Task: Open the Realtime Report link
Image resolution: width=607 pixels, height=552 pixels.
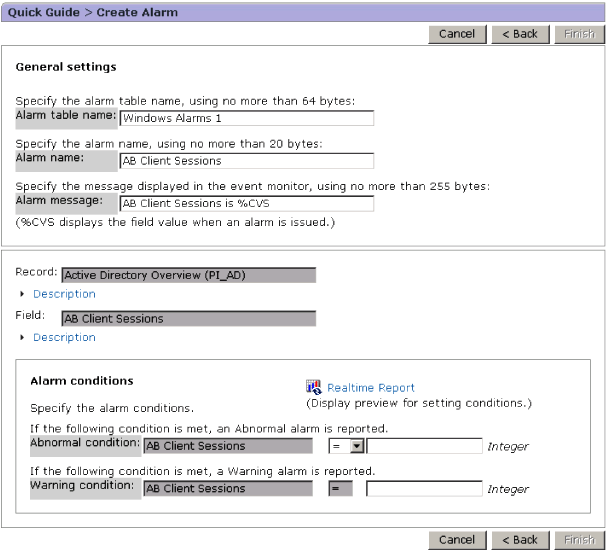Action: pos(370,387)
